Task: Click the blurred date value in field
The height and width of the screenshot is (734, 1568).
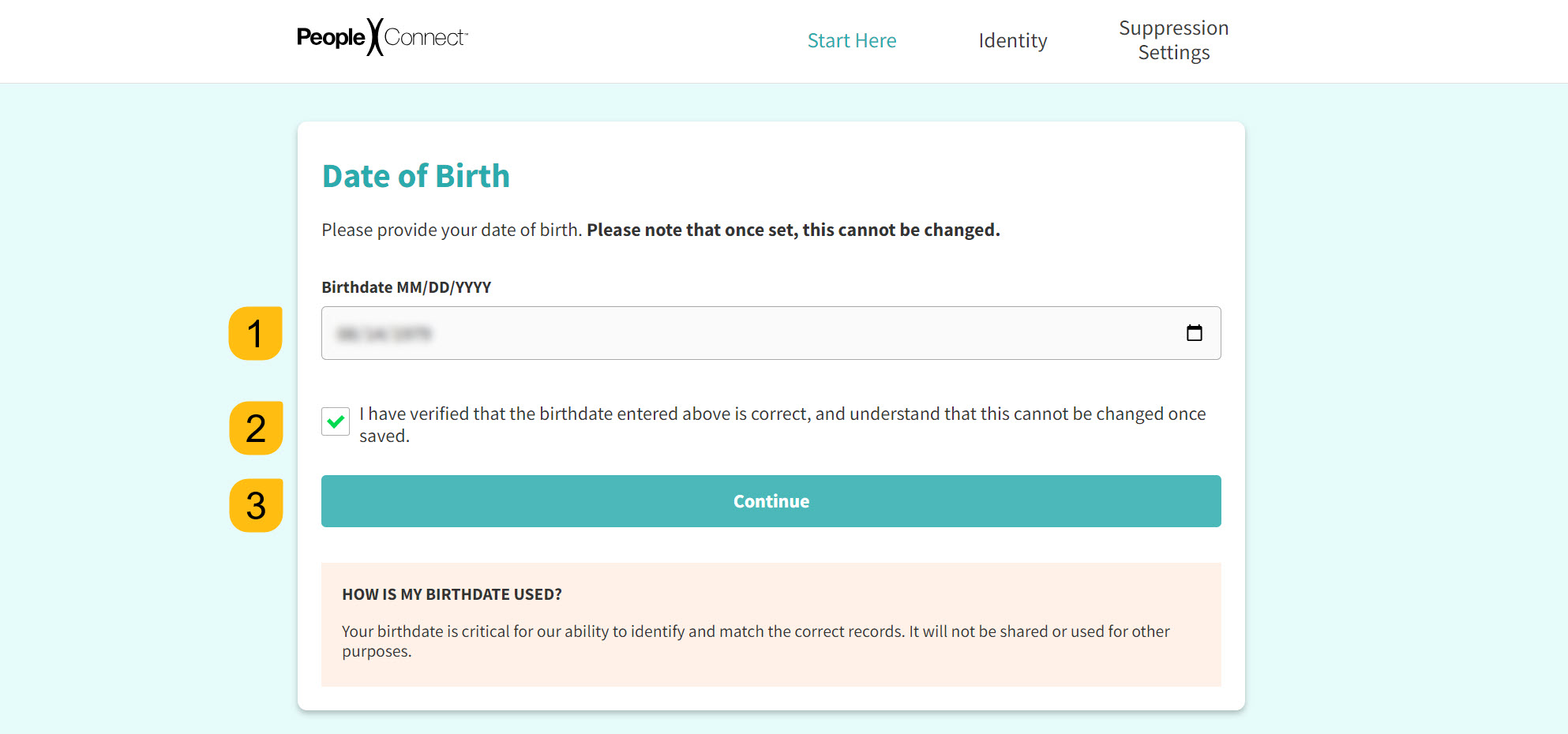Action: pos(384,334)
